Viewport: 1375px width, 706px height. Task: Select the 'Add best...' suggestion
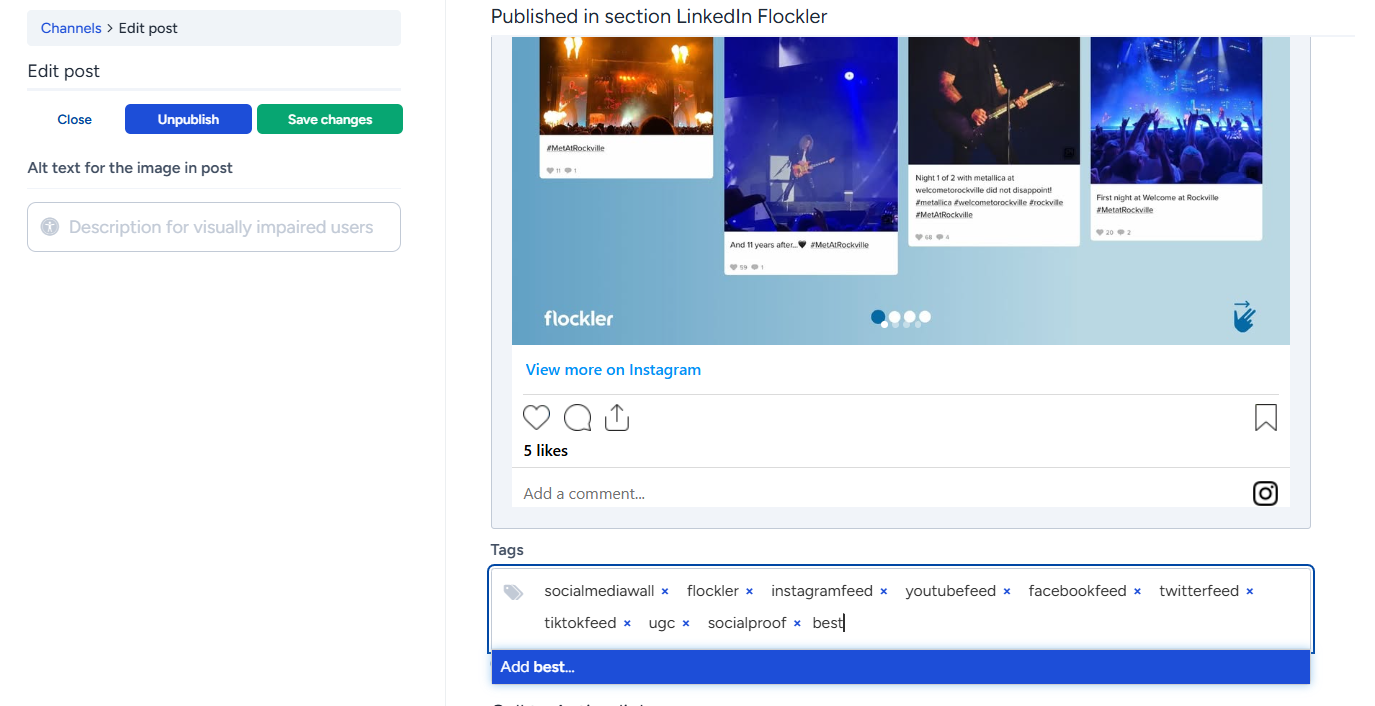[900, 667]
